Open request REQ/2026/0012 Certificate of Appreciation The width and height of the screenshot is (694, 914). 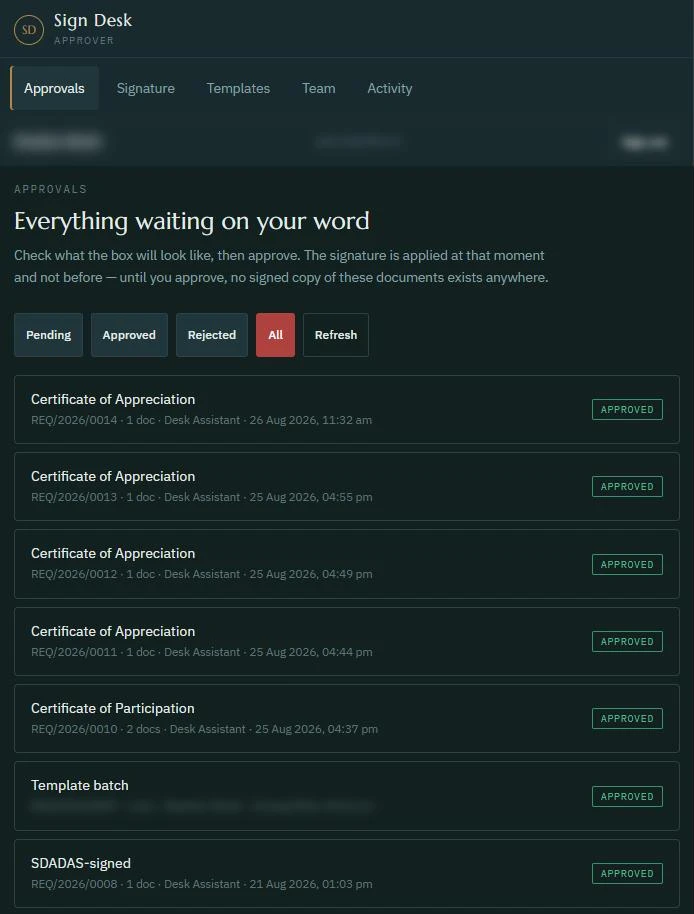347,564
